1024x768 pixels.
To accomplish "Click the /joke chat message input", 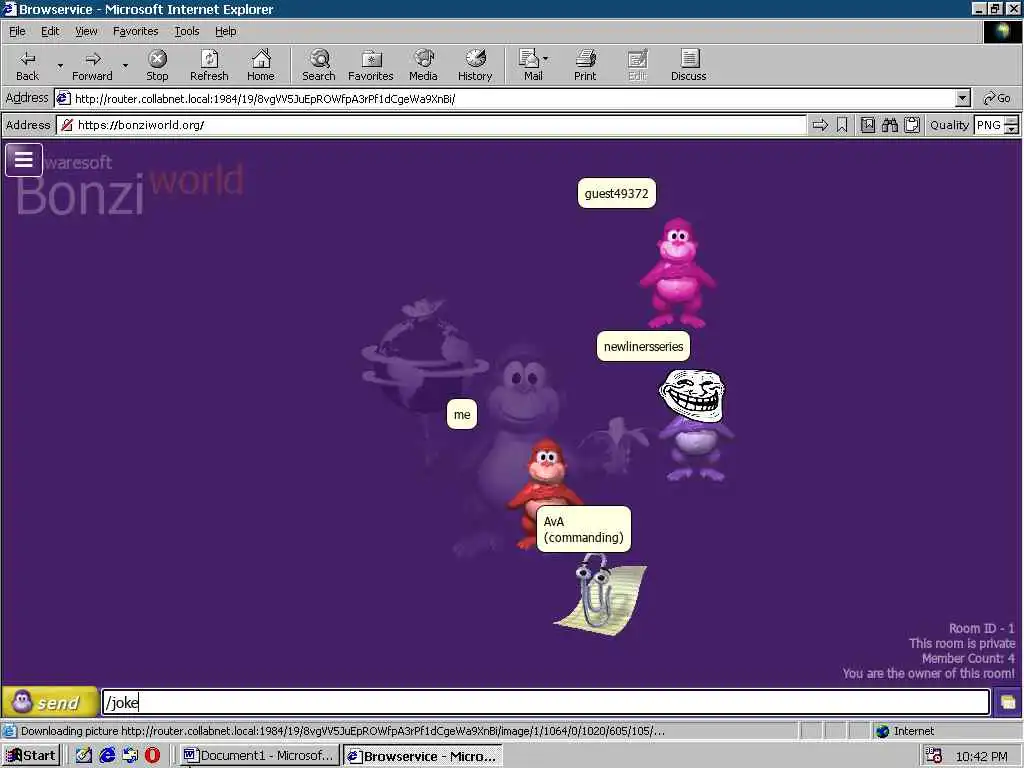I will (x=545, y=703).
